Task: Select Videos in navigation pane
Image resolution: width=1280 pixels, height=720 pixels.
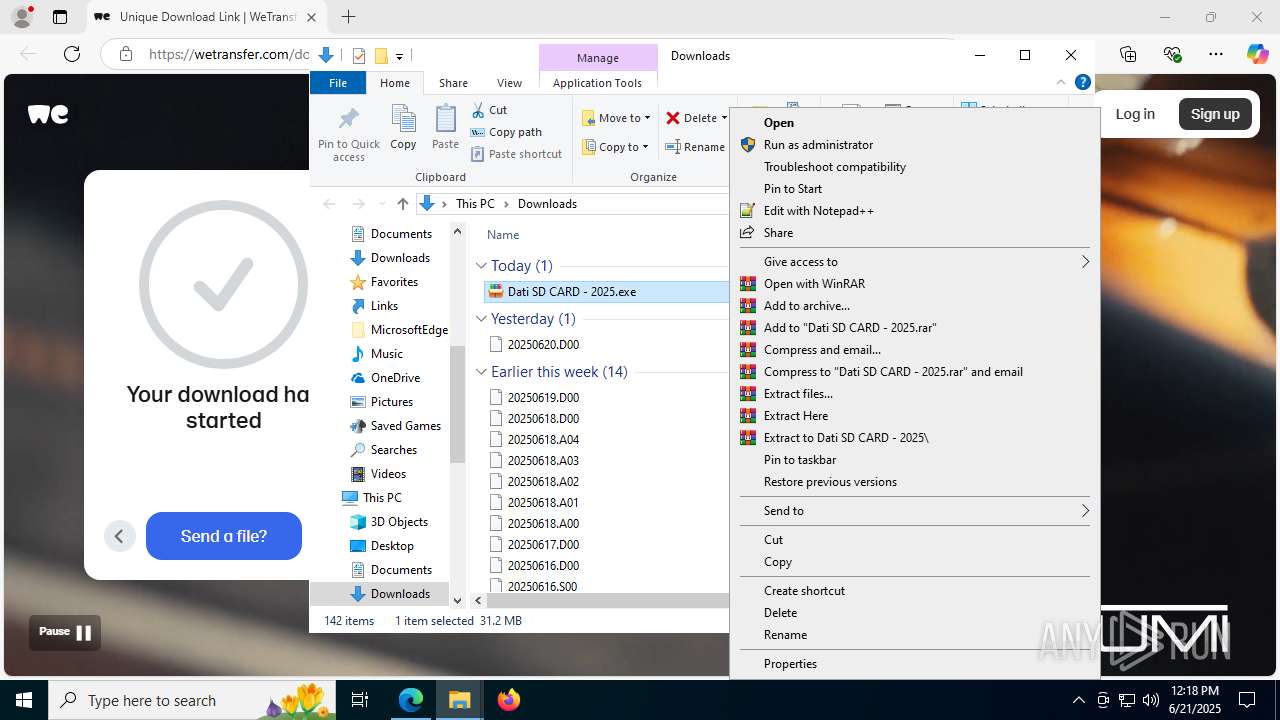Action: coord(388,474)
